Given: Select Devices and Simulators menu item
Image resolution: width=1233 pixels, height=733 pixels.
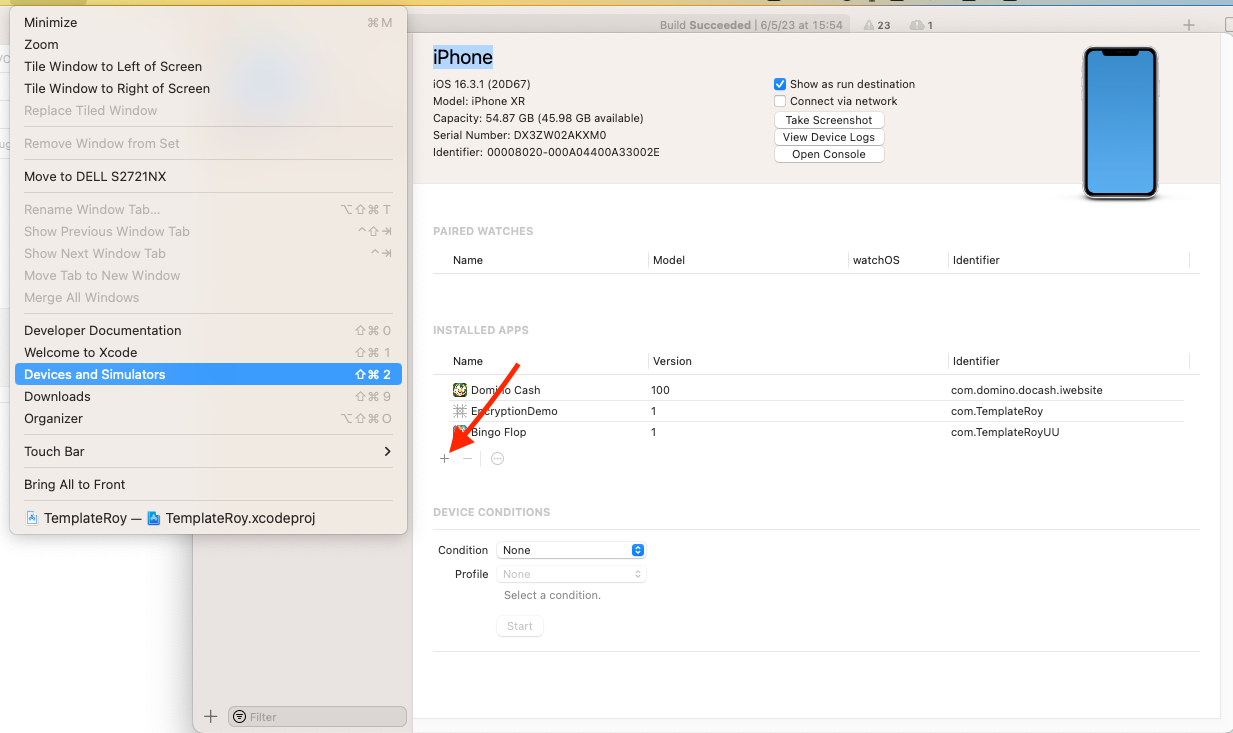Looking at the screenshot, I should pos(208,374).
